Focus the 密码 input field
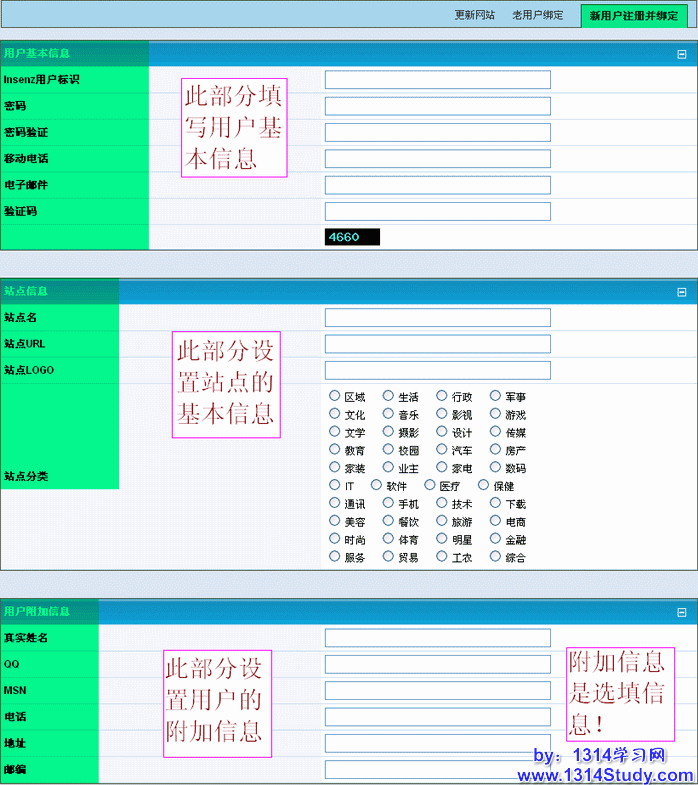Image resolution: width=698 pixels, height=785 pixels. (437, 106)
